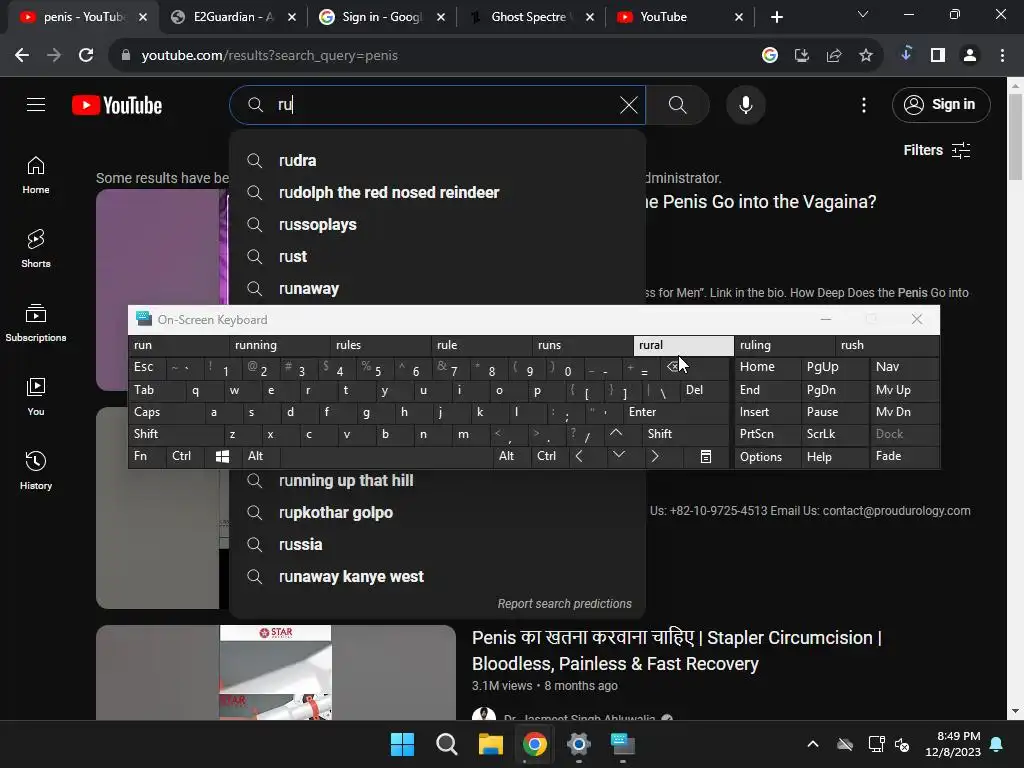
Task: Click the Share this page icon
Action: [x=833, y=56]
